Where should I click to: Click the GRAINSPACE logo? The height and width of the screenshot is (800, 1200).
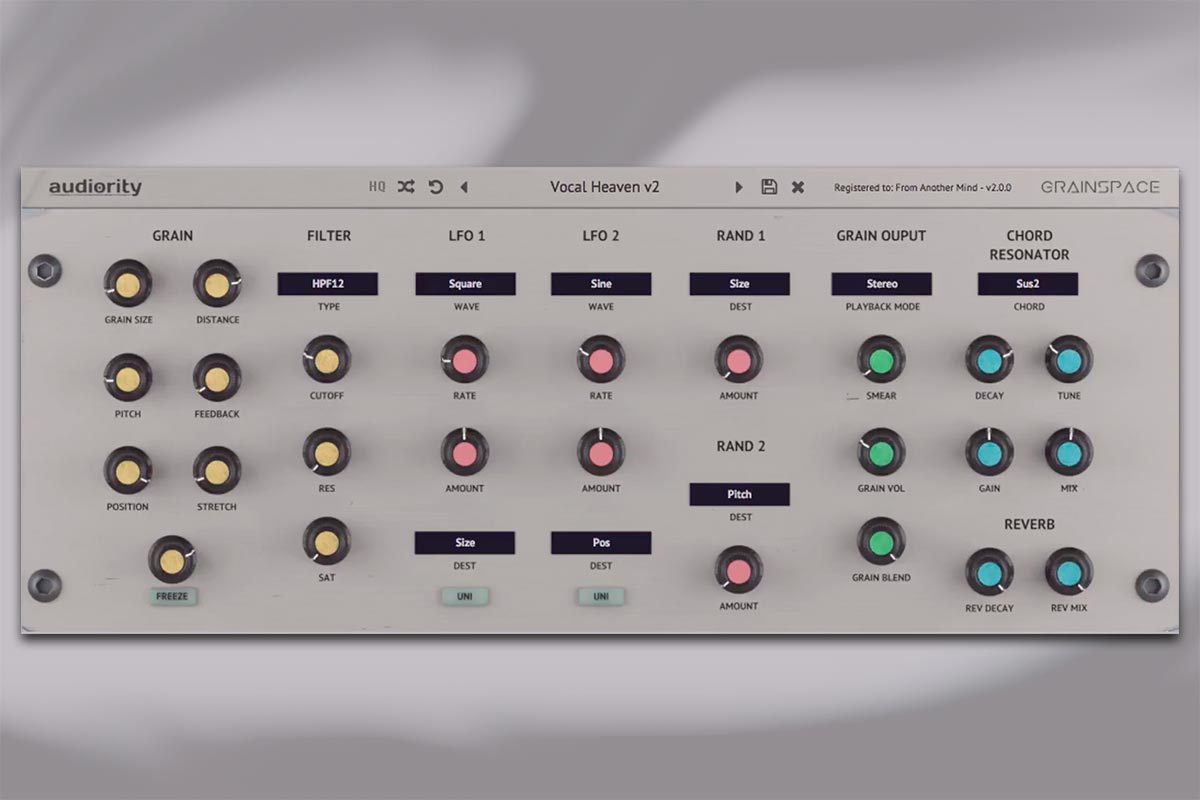1100,187
